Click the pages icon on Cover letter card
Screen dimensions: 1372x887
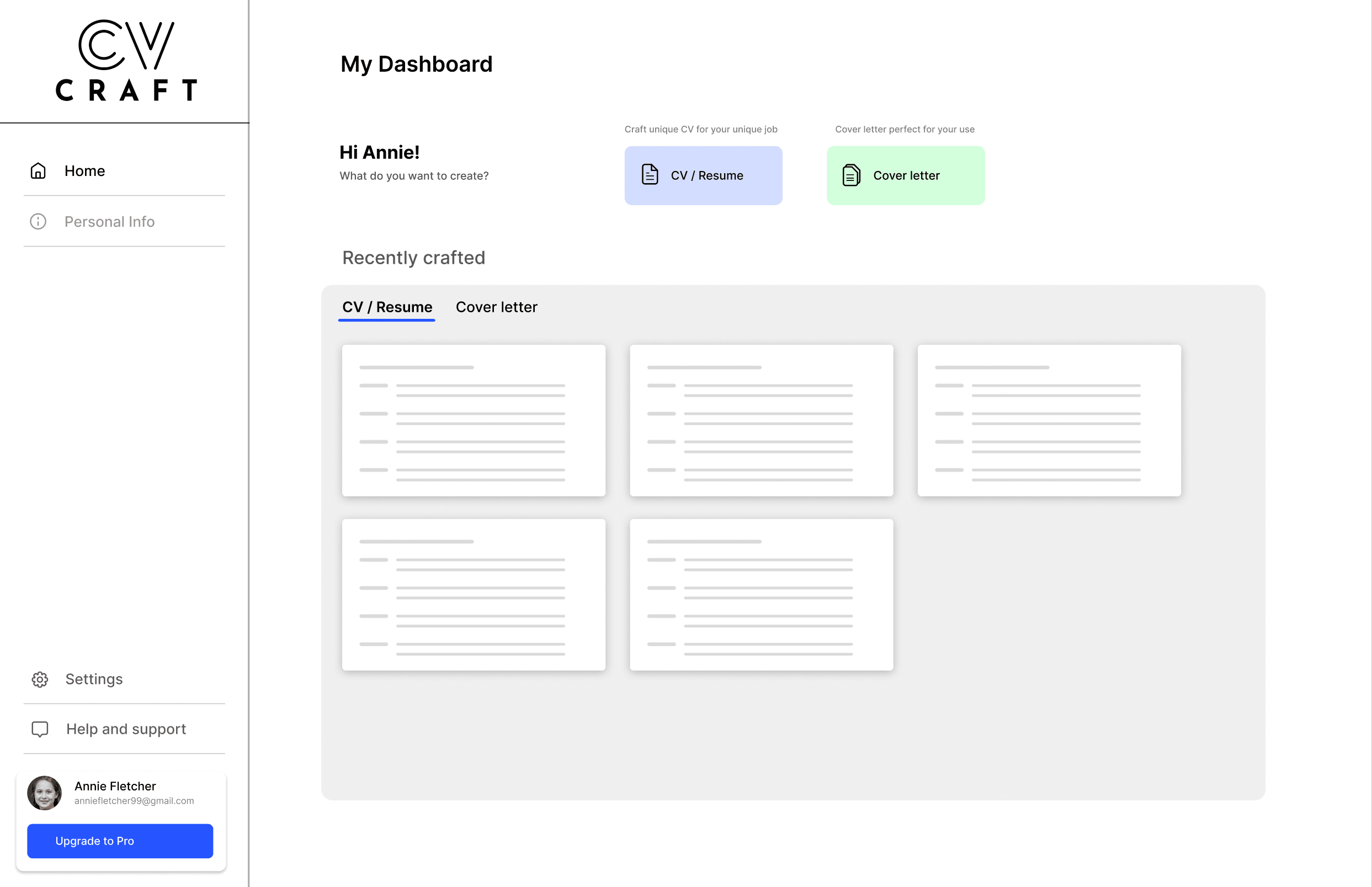(x=852, y=175)
